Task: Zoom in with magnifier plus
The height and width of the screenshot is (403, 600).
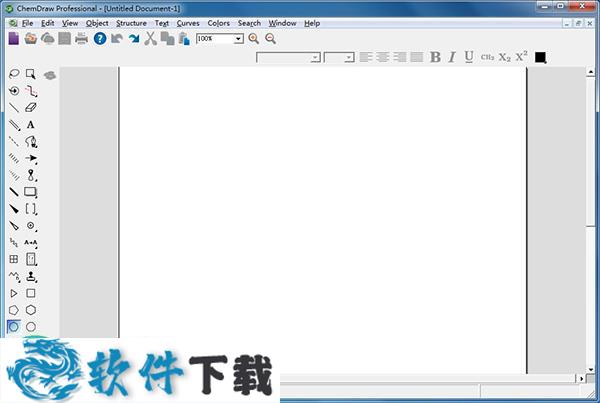Action: [253, 39]
